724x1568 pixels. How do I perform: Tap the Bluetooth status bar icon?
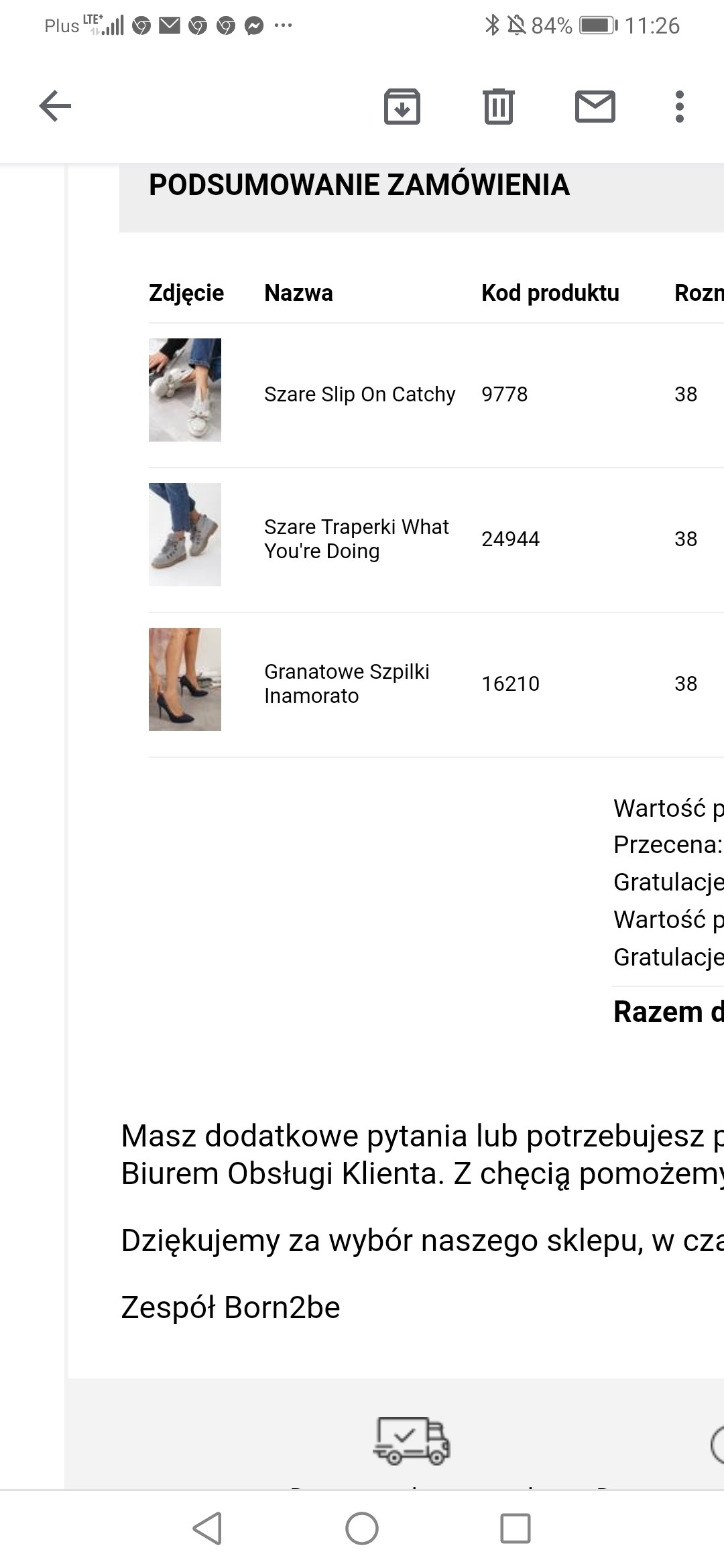[x=492, y=25]
